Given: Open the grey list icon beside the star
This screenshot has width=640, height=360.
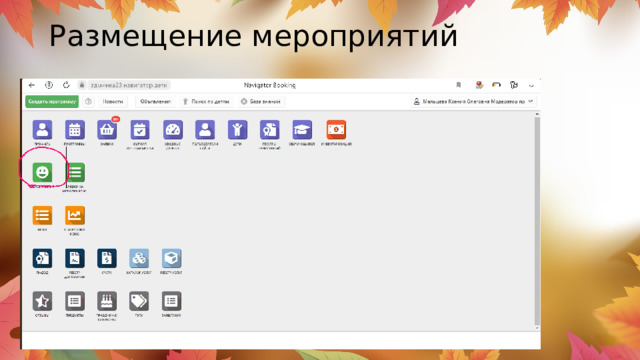Looking at the screenshot, I should (x=75, y=301).
